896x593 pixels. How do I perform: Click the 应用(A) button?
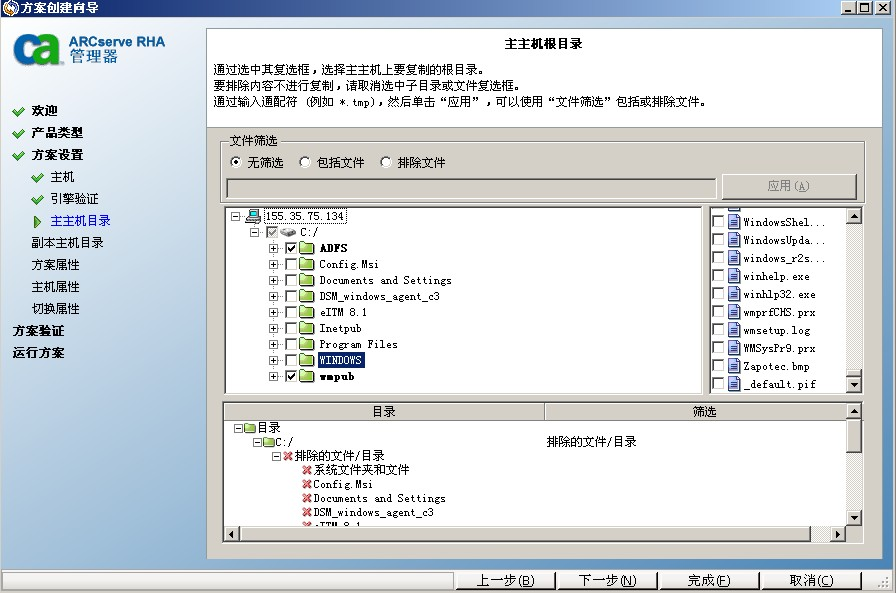click(789, 186)
